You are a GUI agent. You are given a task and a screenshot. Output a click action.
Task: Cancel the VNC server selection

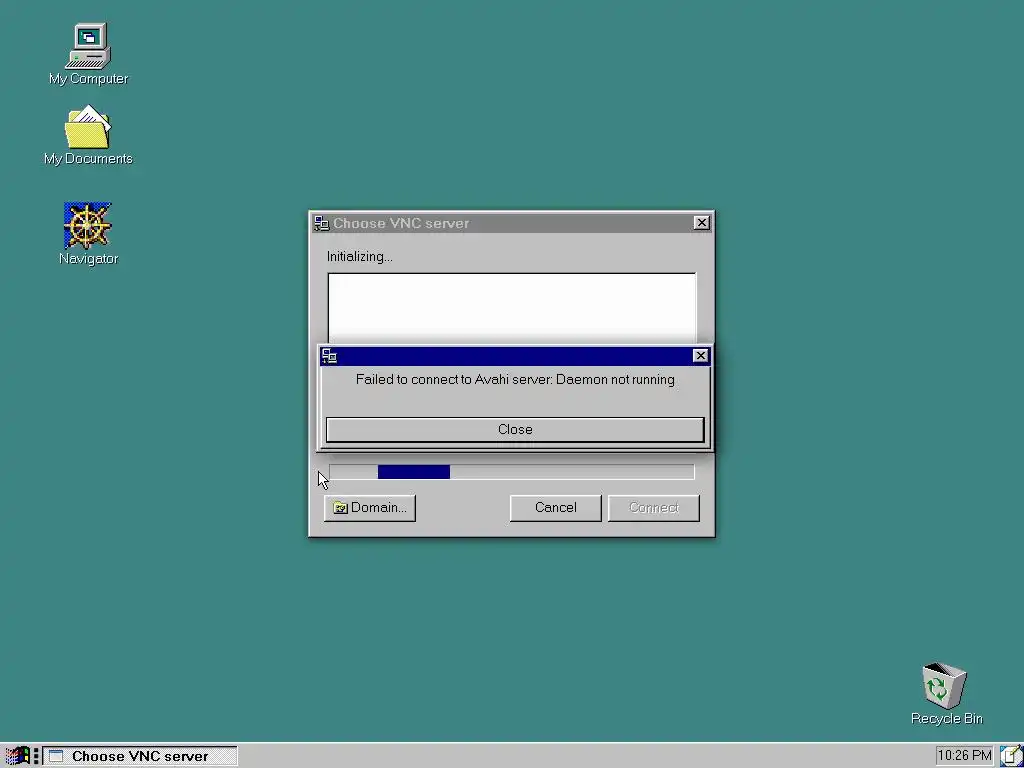tap(555, 507)
